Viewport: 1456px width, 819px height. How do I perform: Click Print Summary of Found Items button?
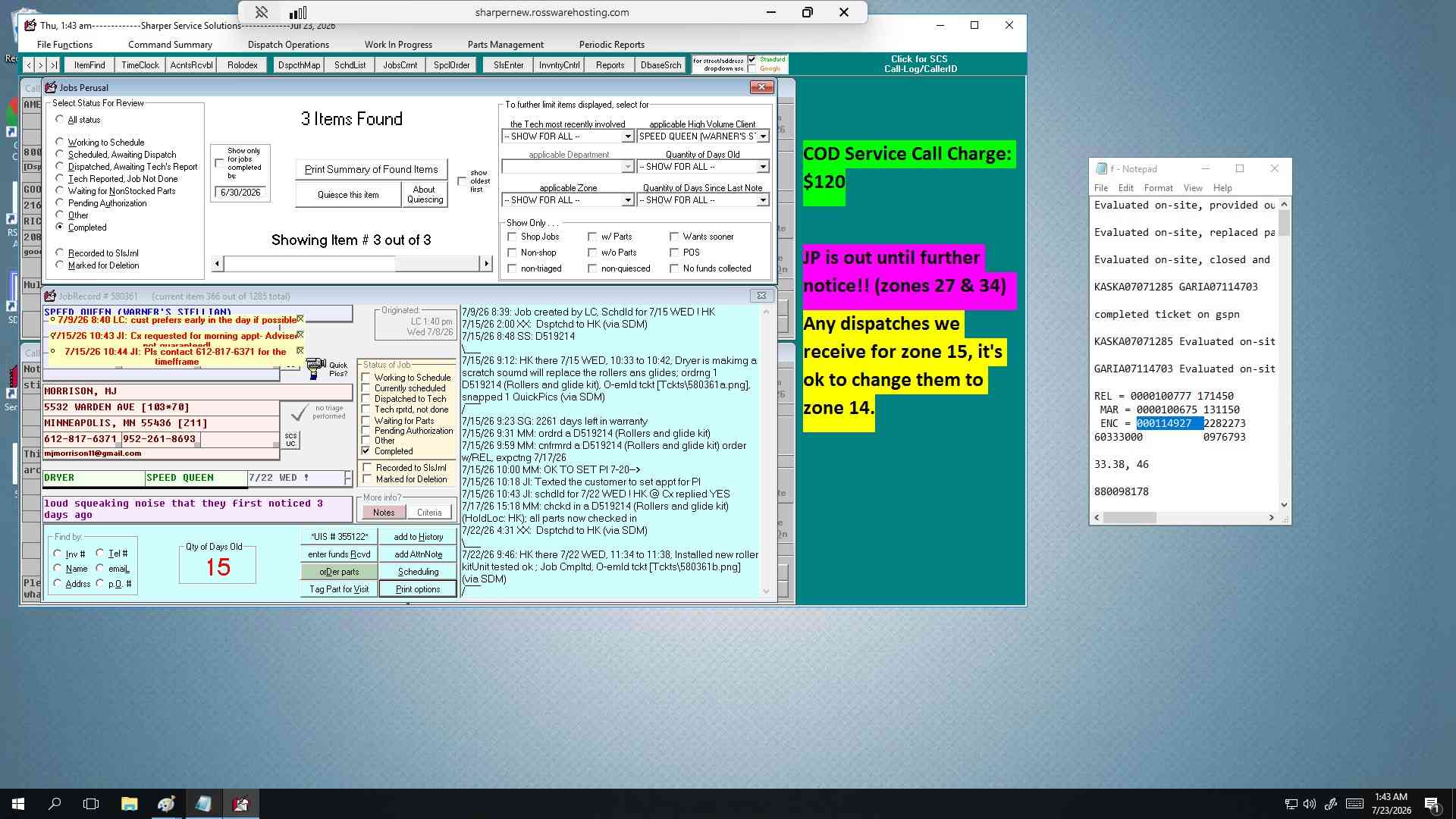click(371, 169)
